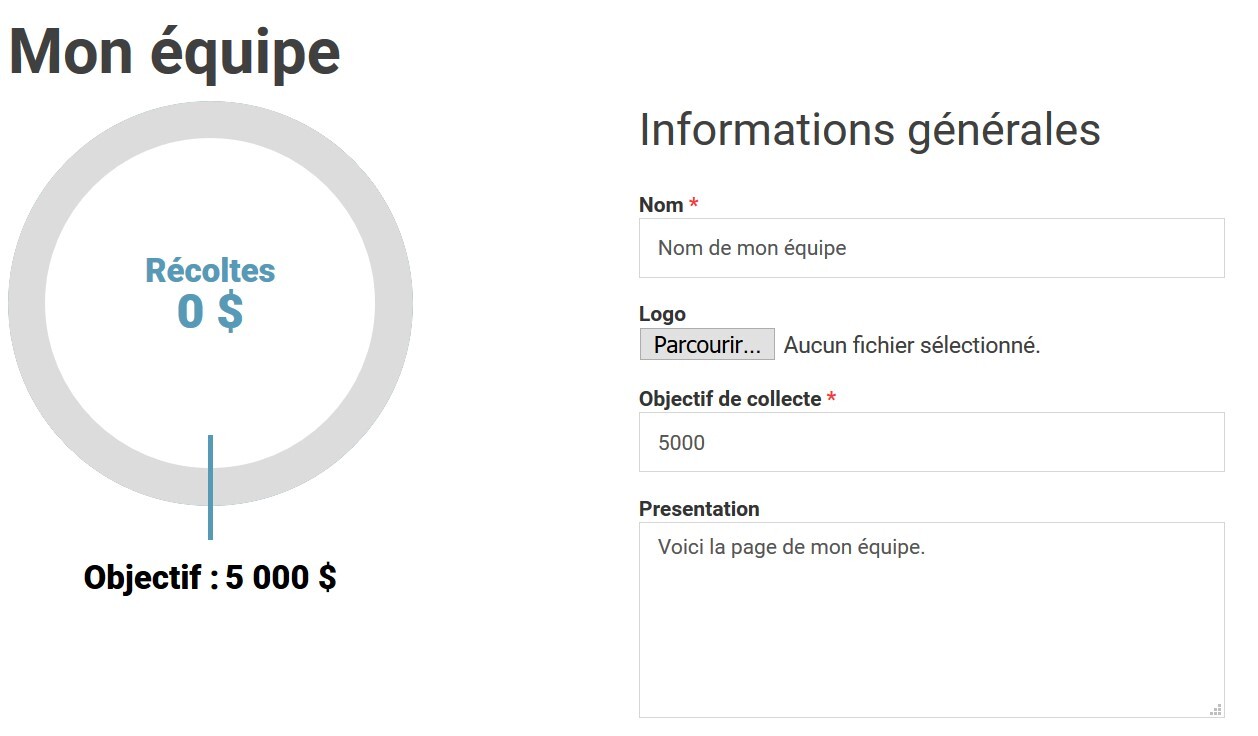Click the placeholder Nom de mon équipe
Image resolution: width=1258 pixels, height=736 pixels.
coord(751,247)
